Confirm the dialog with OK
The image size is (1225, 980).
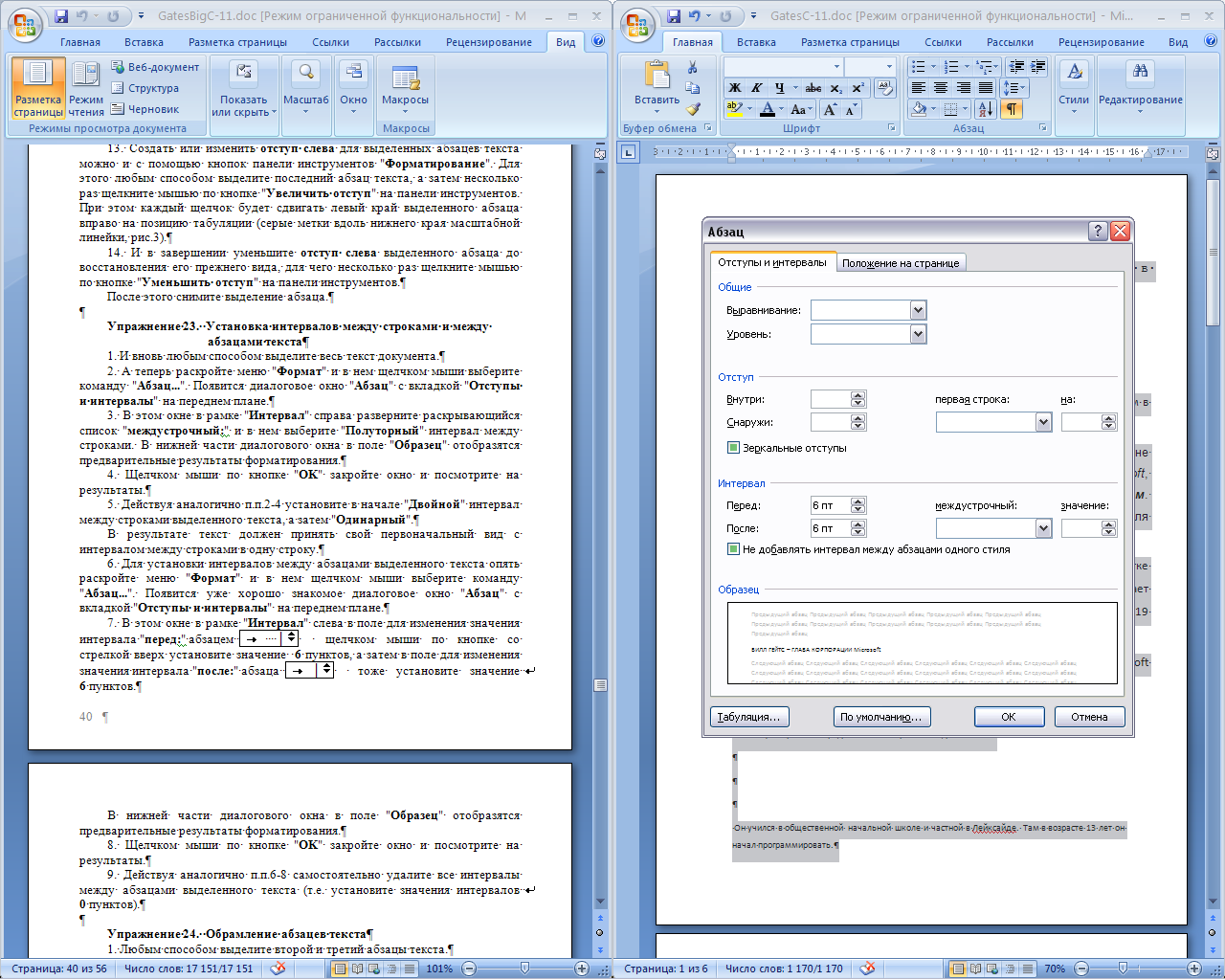point(1009,717)
